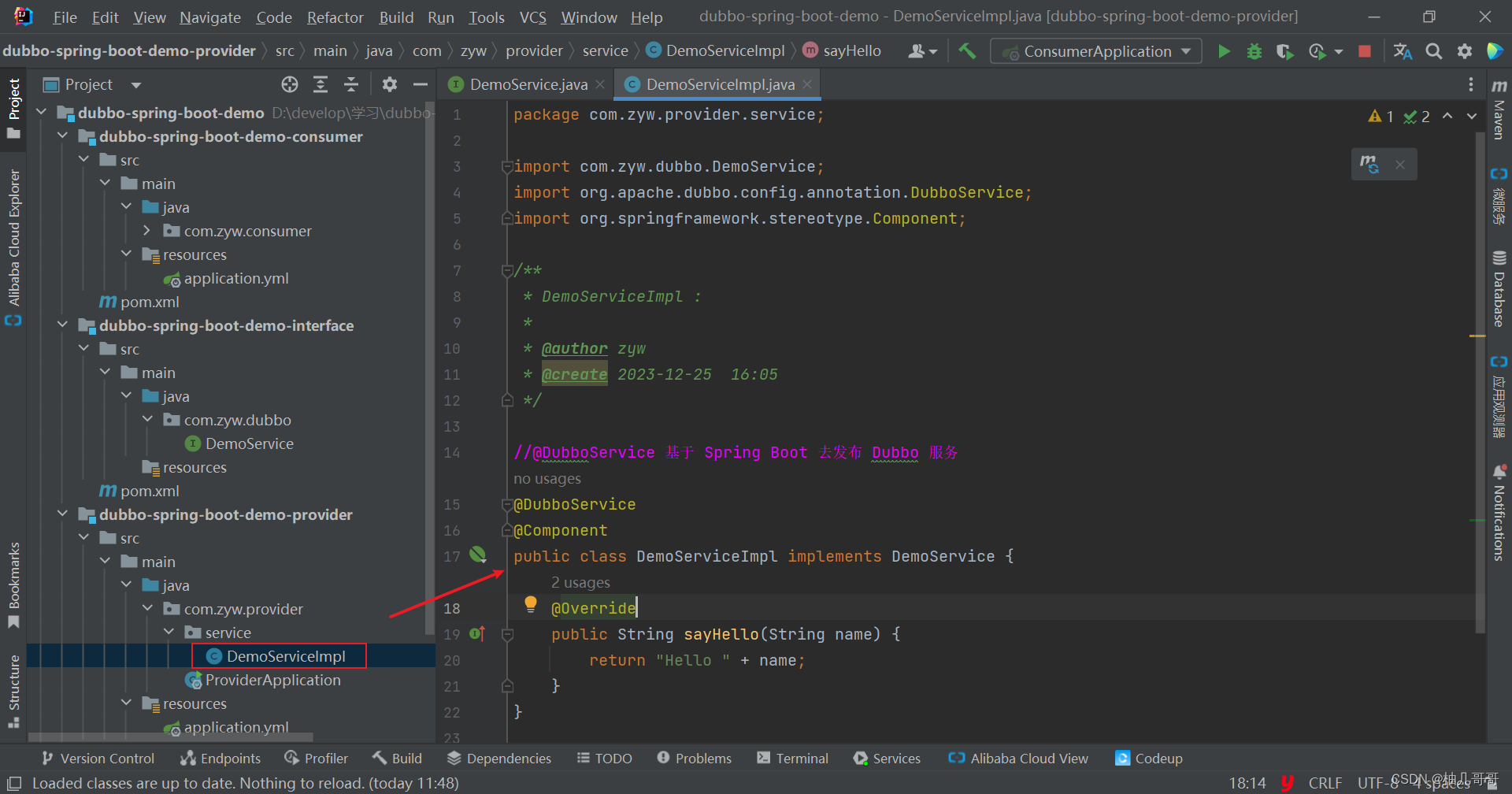The width and height of the screenshot is (1512, 794).
Task: Toggle tool window bars icon in status bar
Action: [13, 783]
